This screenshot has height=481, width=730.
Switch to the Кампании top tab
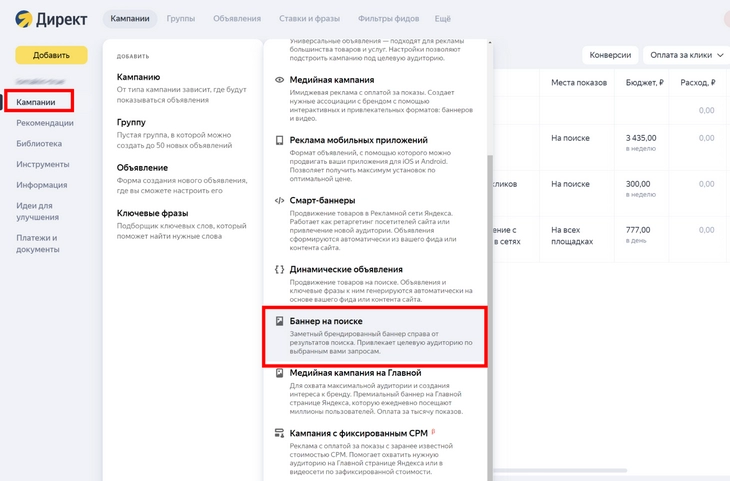click(130, 19)
